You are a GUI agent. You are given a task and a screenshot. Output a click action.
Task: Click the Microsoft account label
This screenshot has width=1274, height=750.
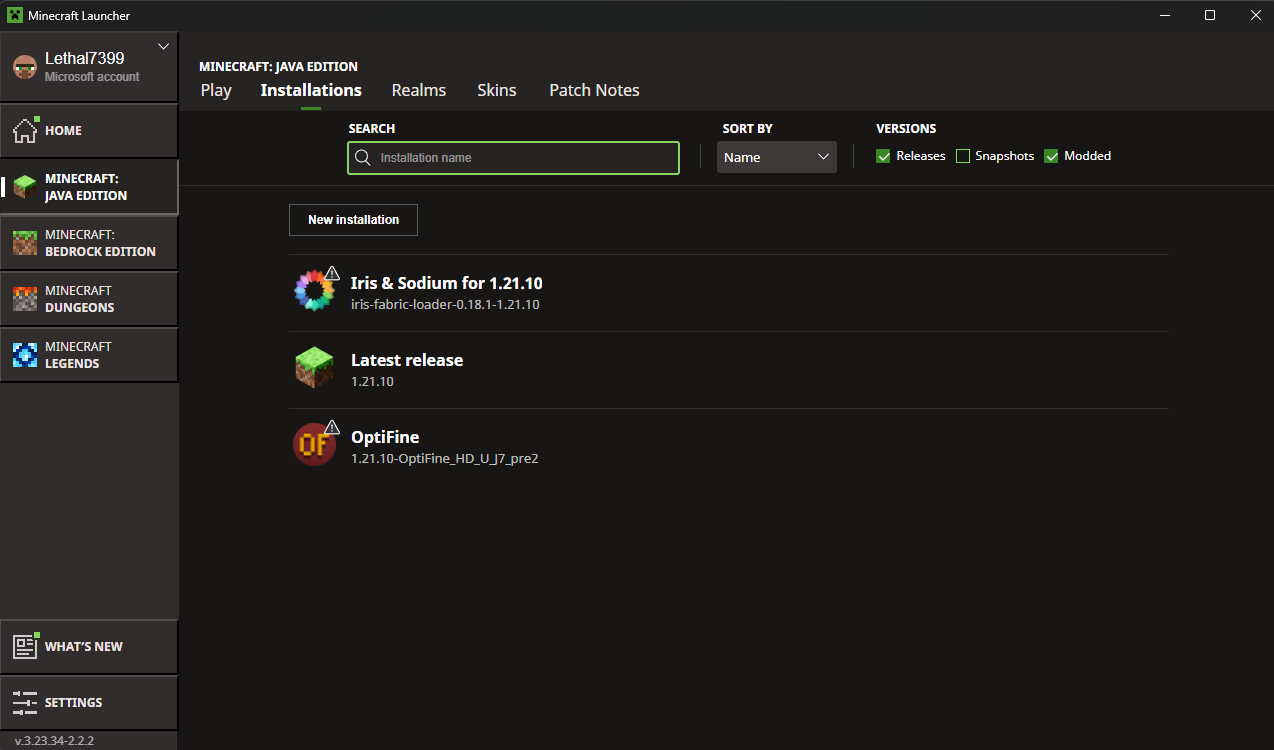coord(92,77)
